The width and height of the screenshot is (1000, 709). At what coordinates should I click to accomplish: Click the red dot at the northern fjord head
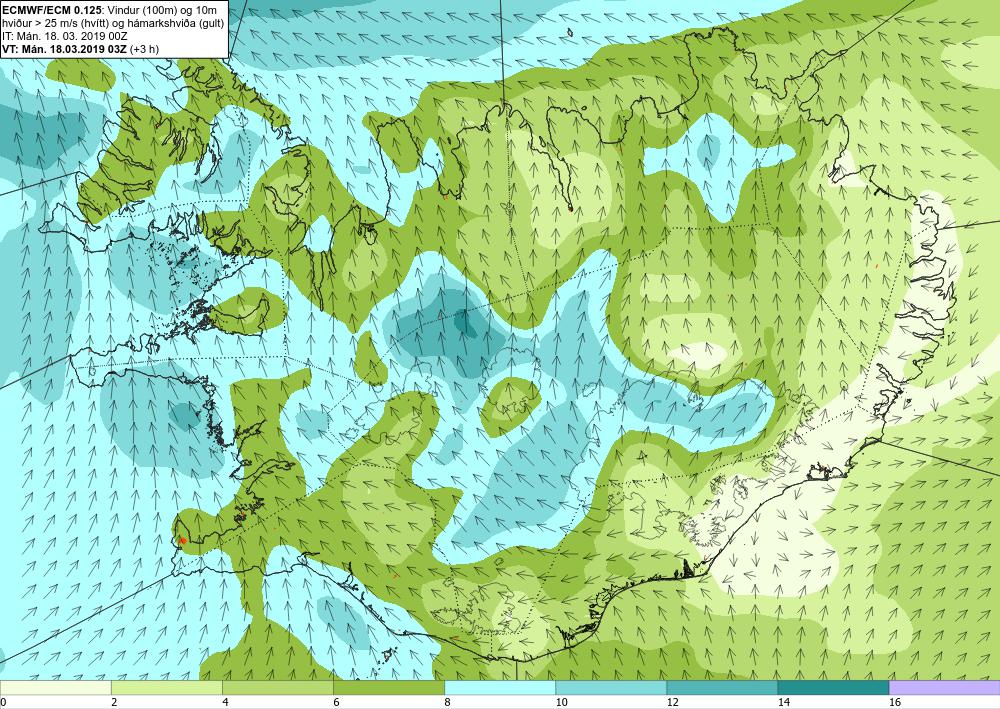click(x=570, y=208)
